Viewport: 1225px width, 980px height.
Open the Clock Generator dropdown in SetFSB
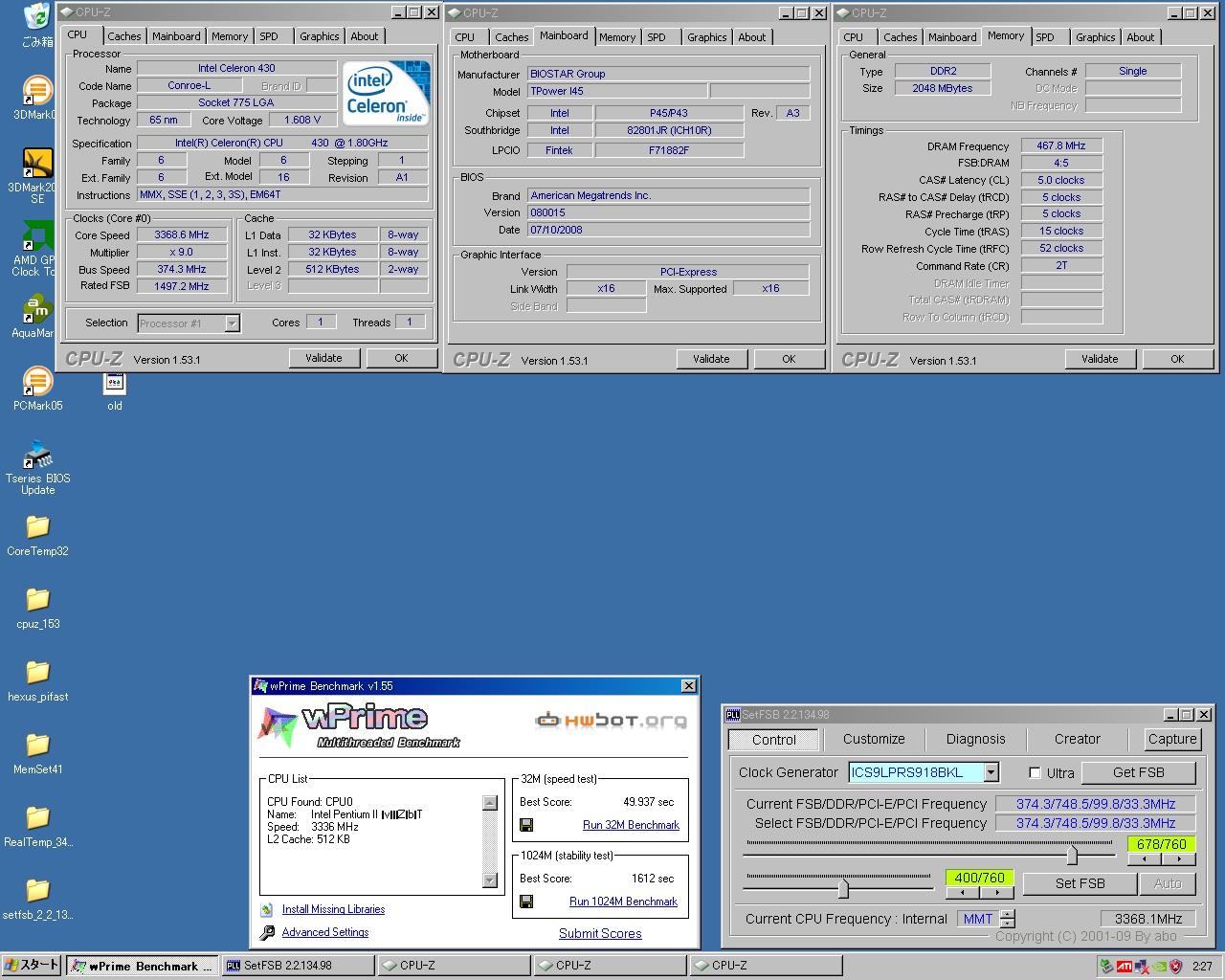tap(991, 772)
